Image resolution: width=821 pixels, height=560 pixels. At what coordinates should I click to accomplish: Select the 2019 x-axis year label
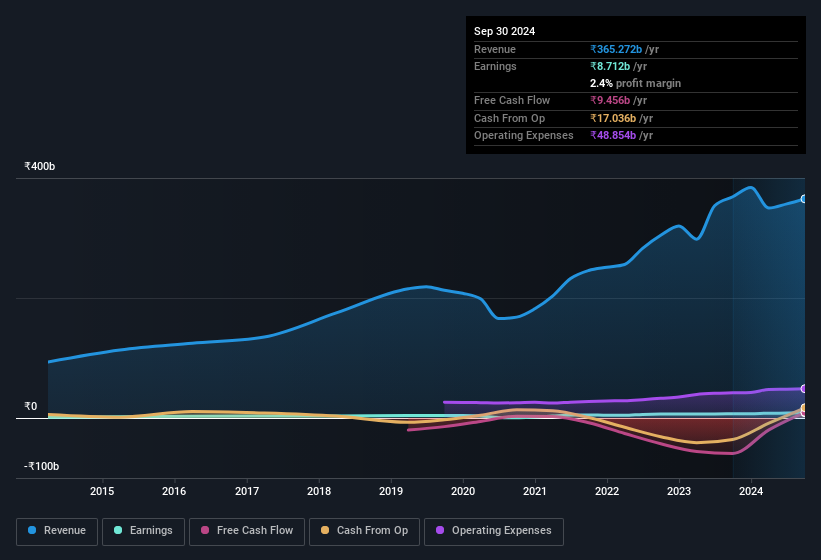[391, 491]
